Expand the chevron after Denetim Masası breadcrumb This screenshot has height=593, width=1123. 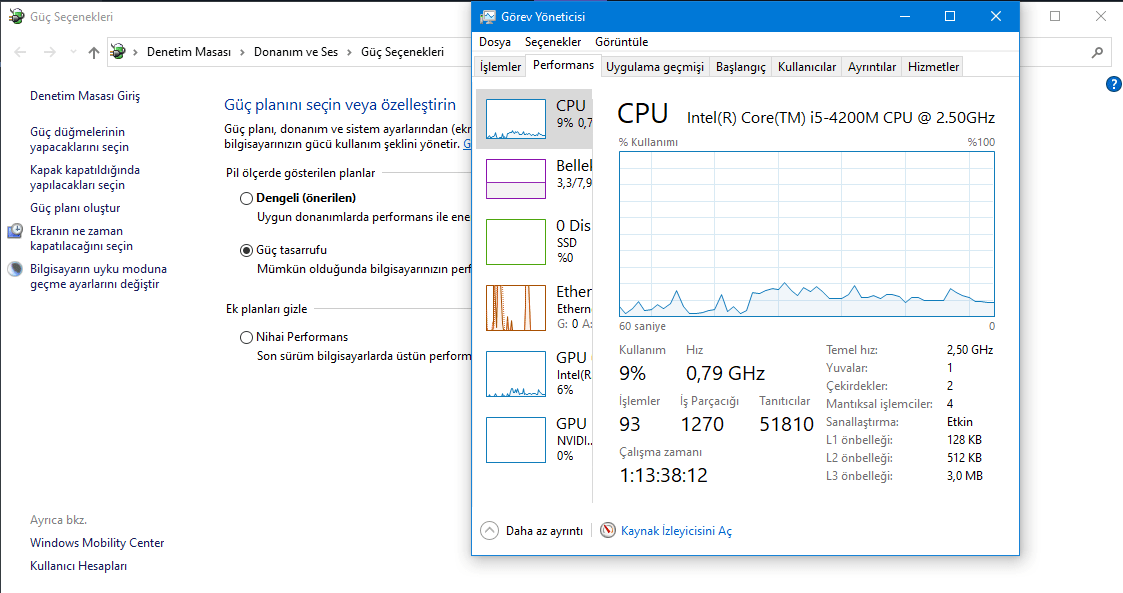click(243, 52)
